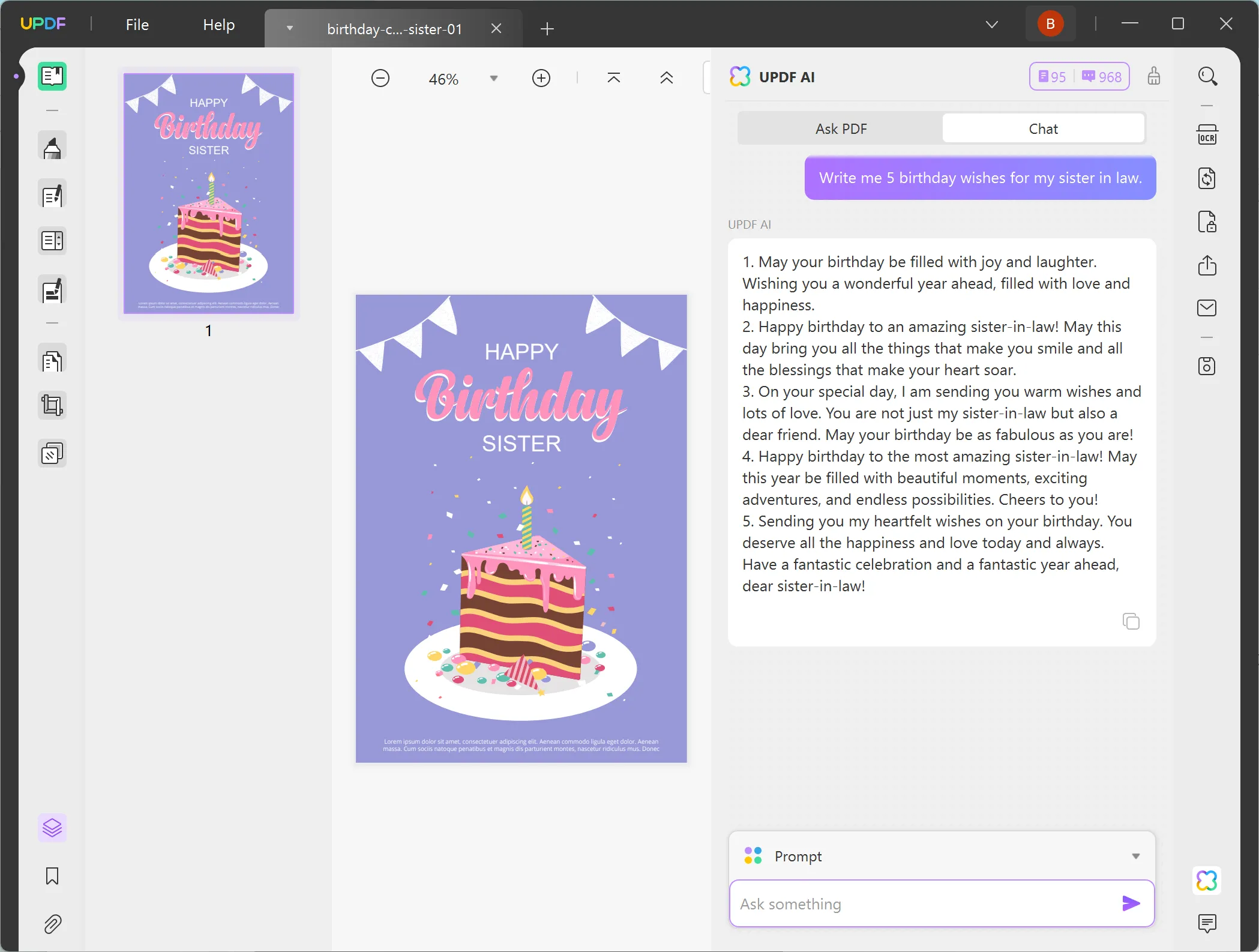
Task: Toggle the Bookmark panel
Action: pos(52,876)
